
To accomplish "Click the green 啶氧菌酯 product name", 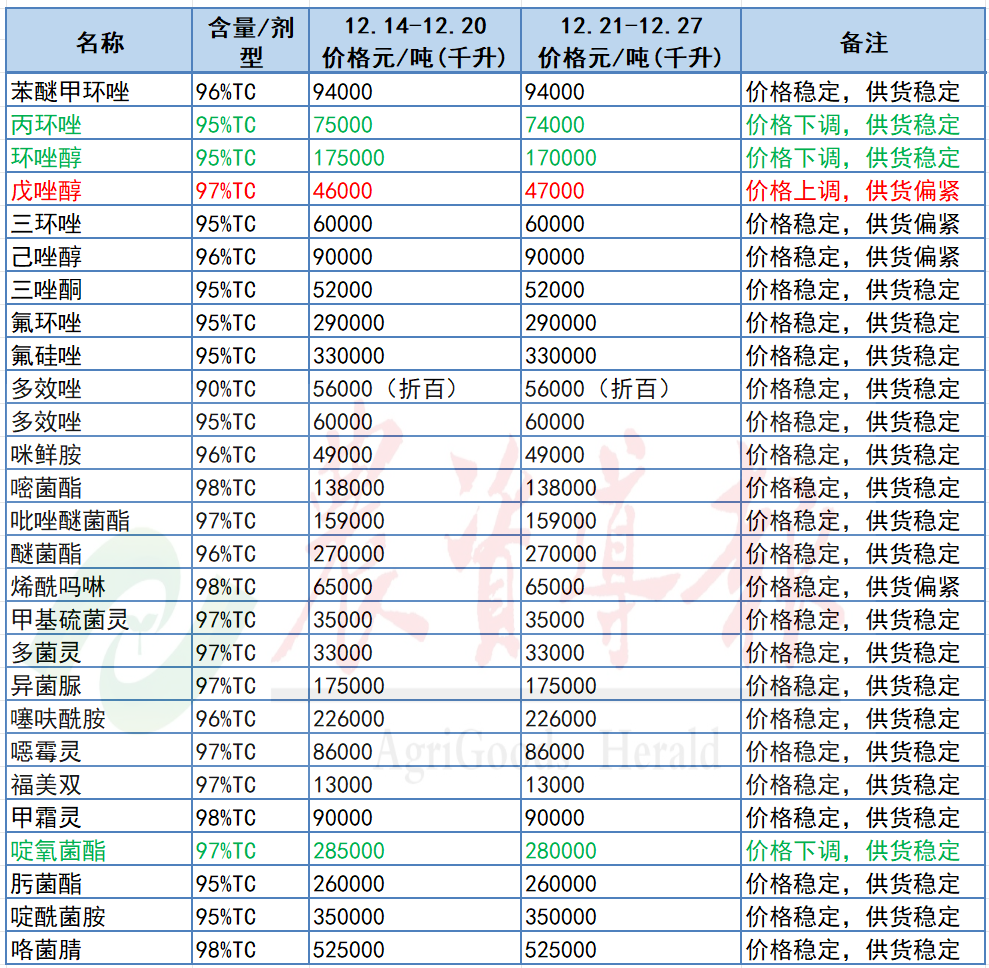I will coord(58,851).
